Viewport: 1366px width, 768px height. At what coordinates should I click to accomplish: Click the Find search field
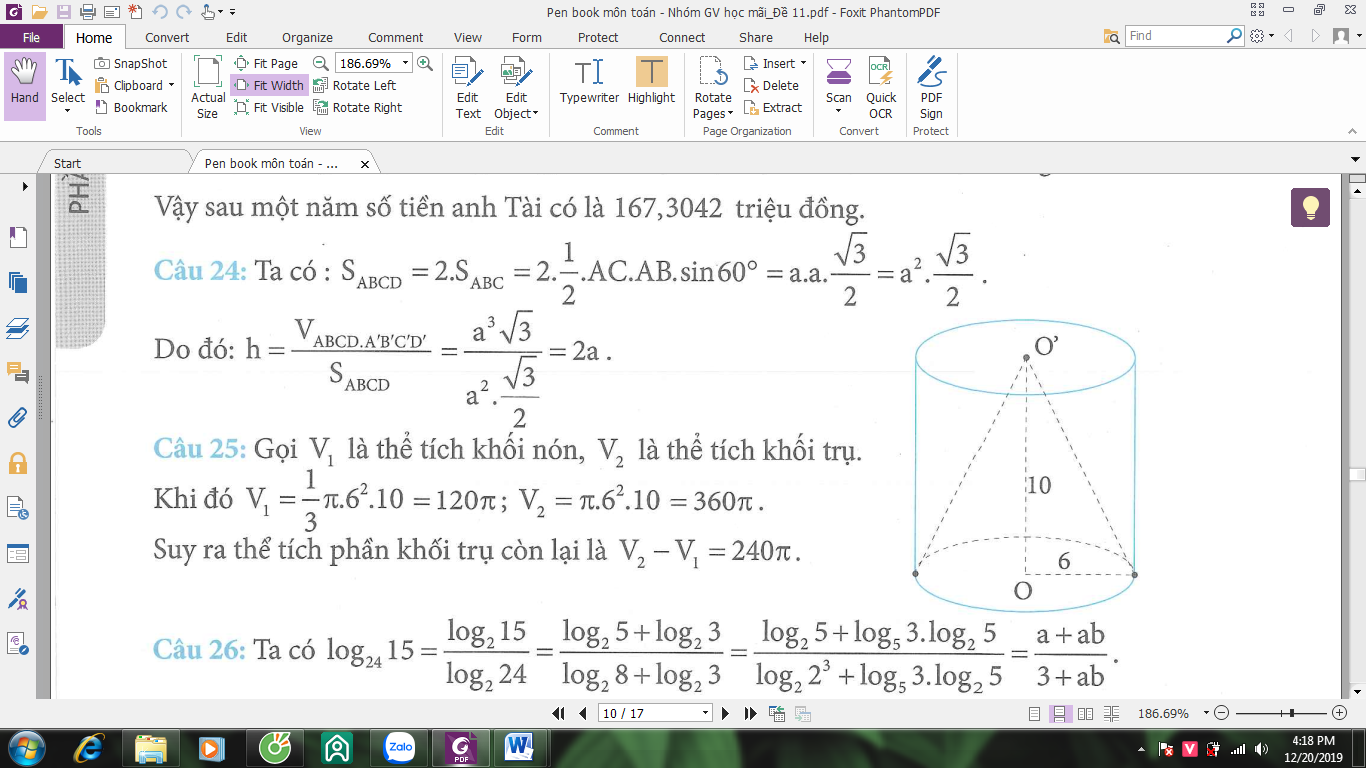pos(1175,36)
